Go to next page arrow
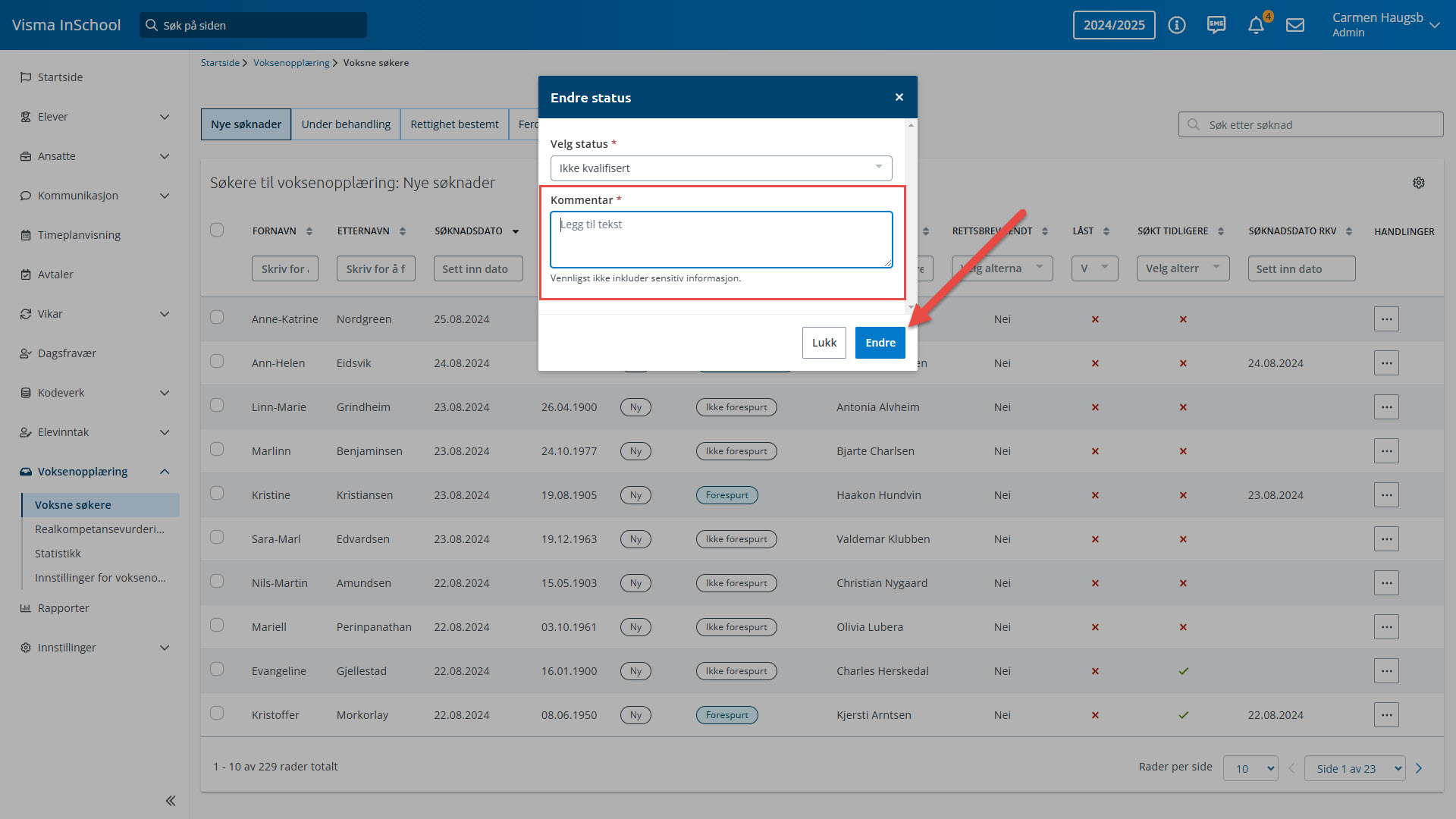The height and width of the screenshot is (819, 1456). point(1419,768)
